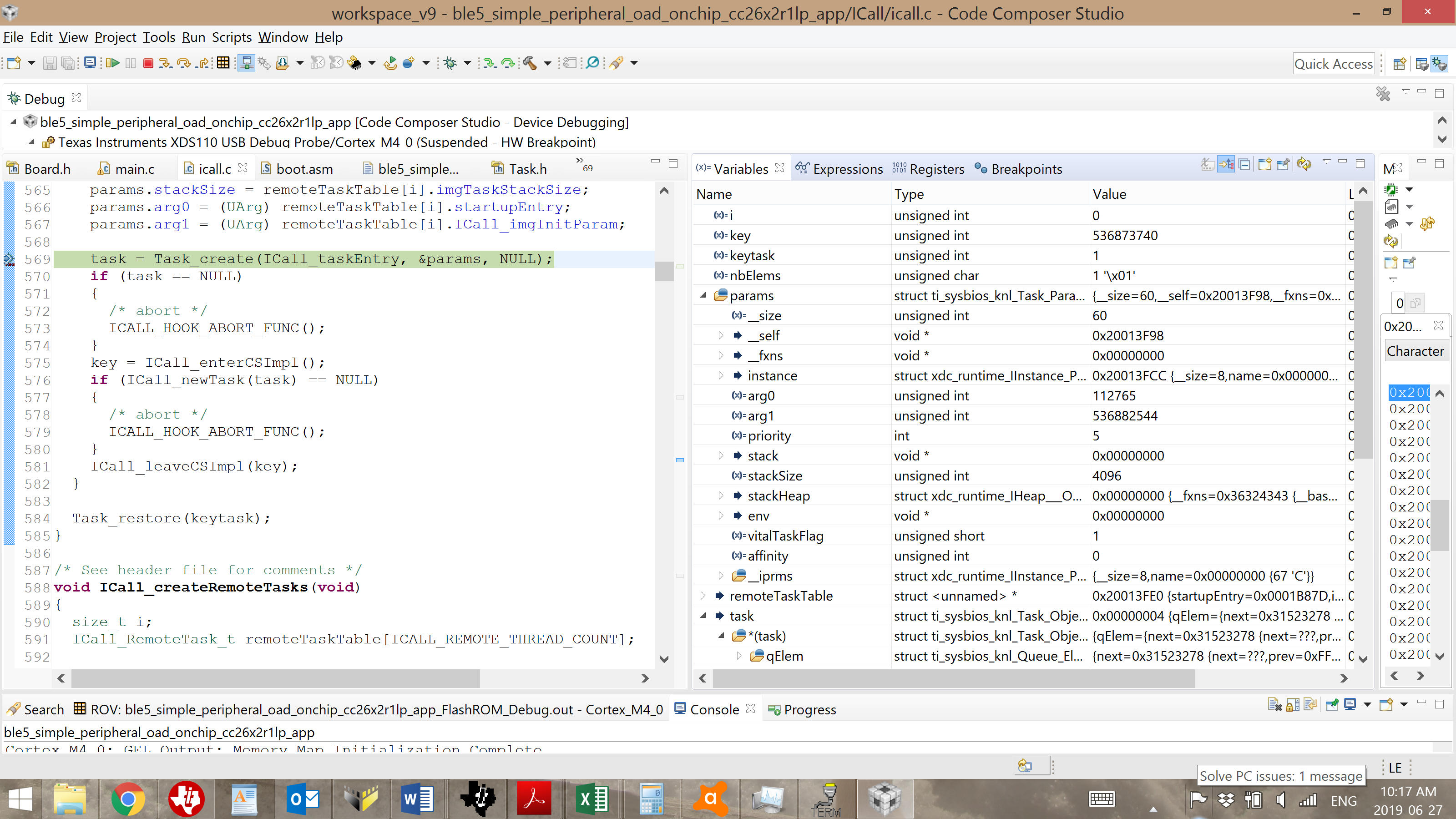The height and width of the screenshot is (819, 1456).
Task: Toggle Pin Console button
Action: [x=1332, y=704]
